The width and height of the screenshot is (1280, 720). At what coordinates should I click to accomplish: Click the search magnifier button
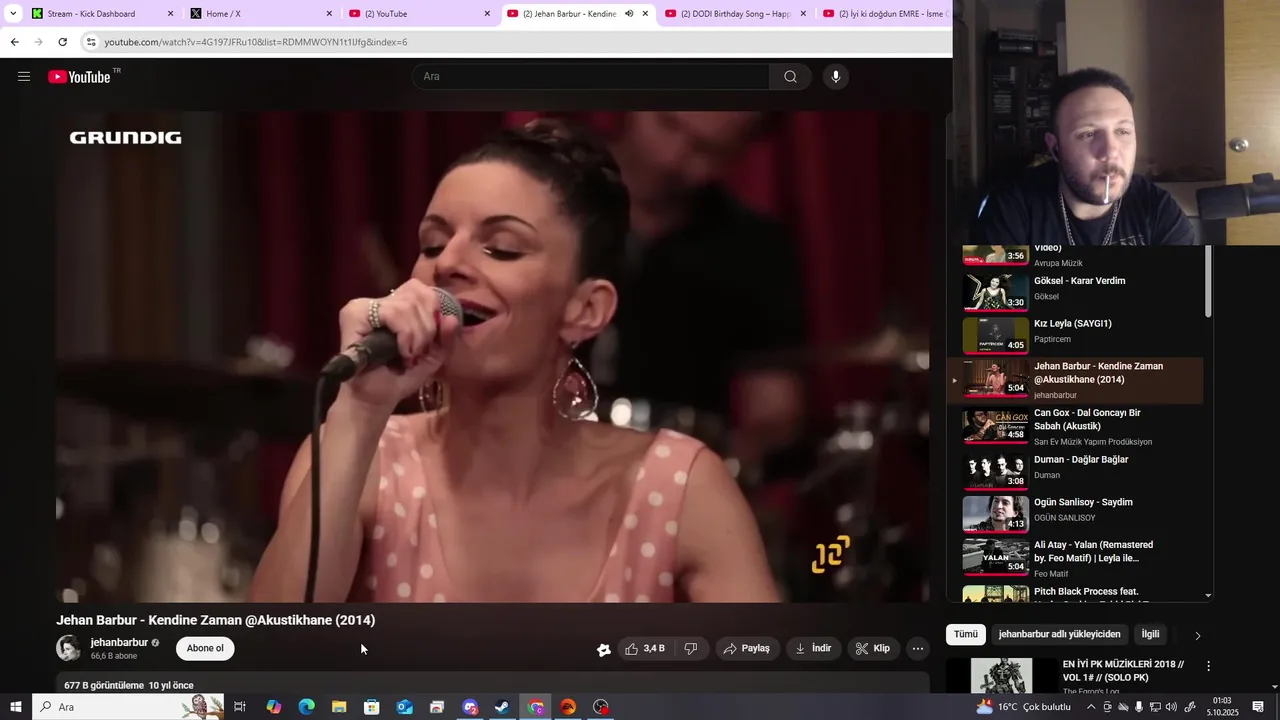pos(790,77)
